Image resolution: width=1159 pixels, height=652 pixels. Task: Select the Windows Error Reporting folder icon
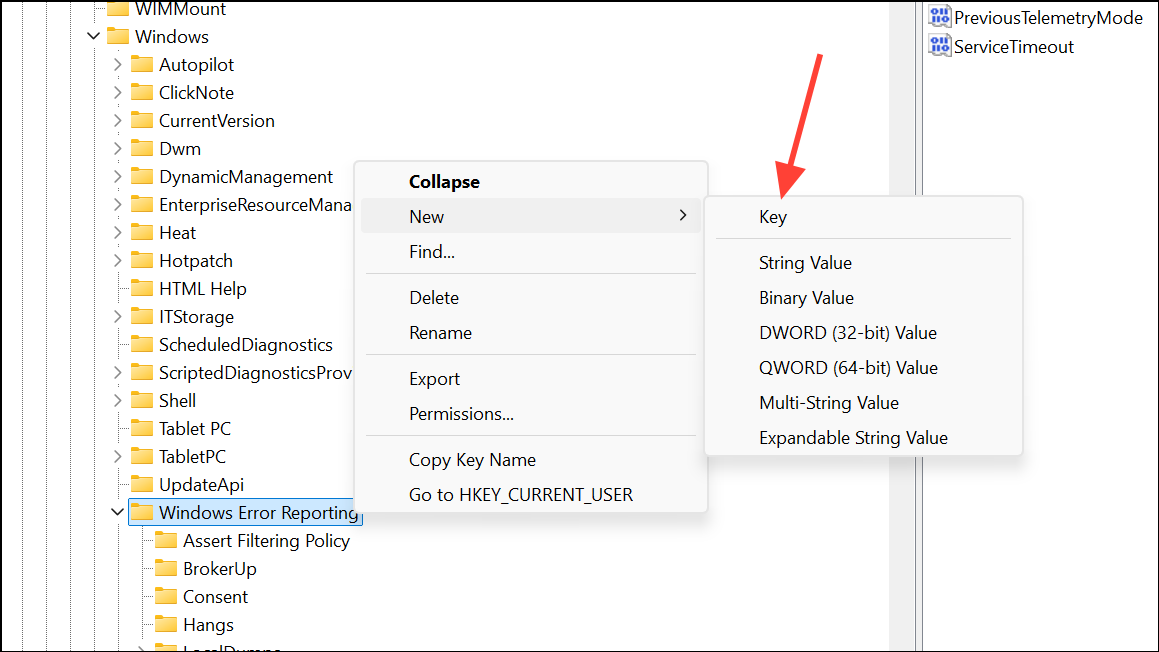(142, 513)
